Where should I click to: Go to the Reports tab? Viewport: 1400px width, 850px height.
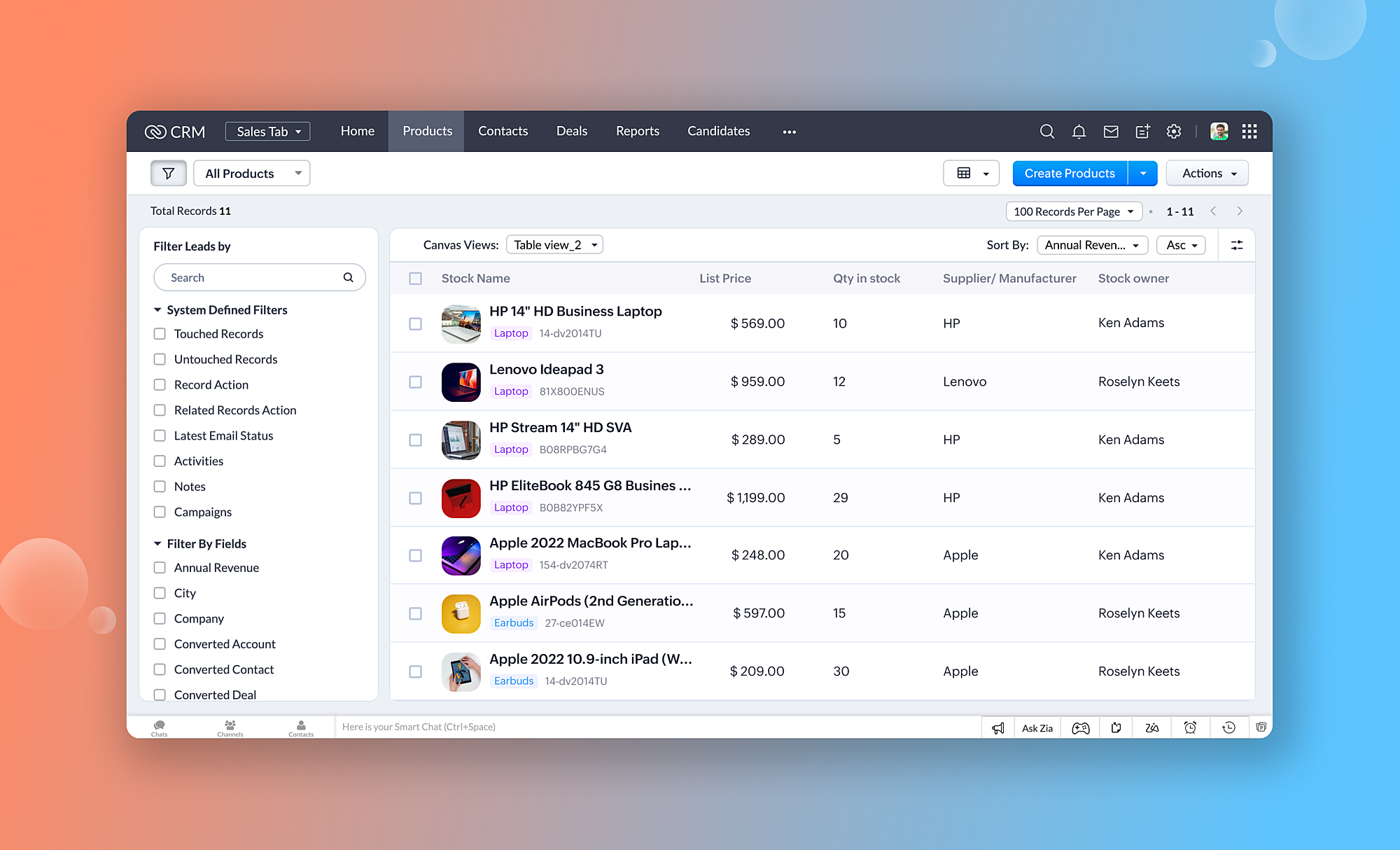[637, 131]
